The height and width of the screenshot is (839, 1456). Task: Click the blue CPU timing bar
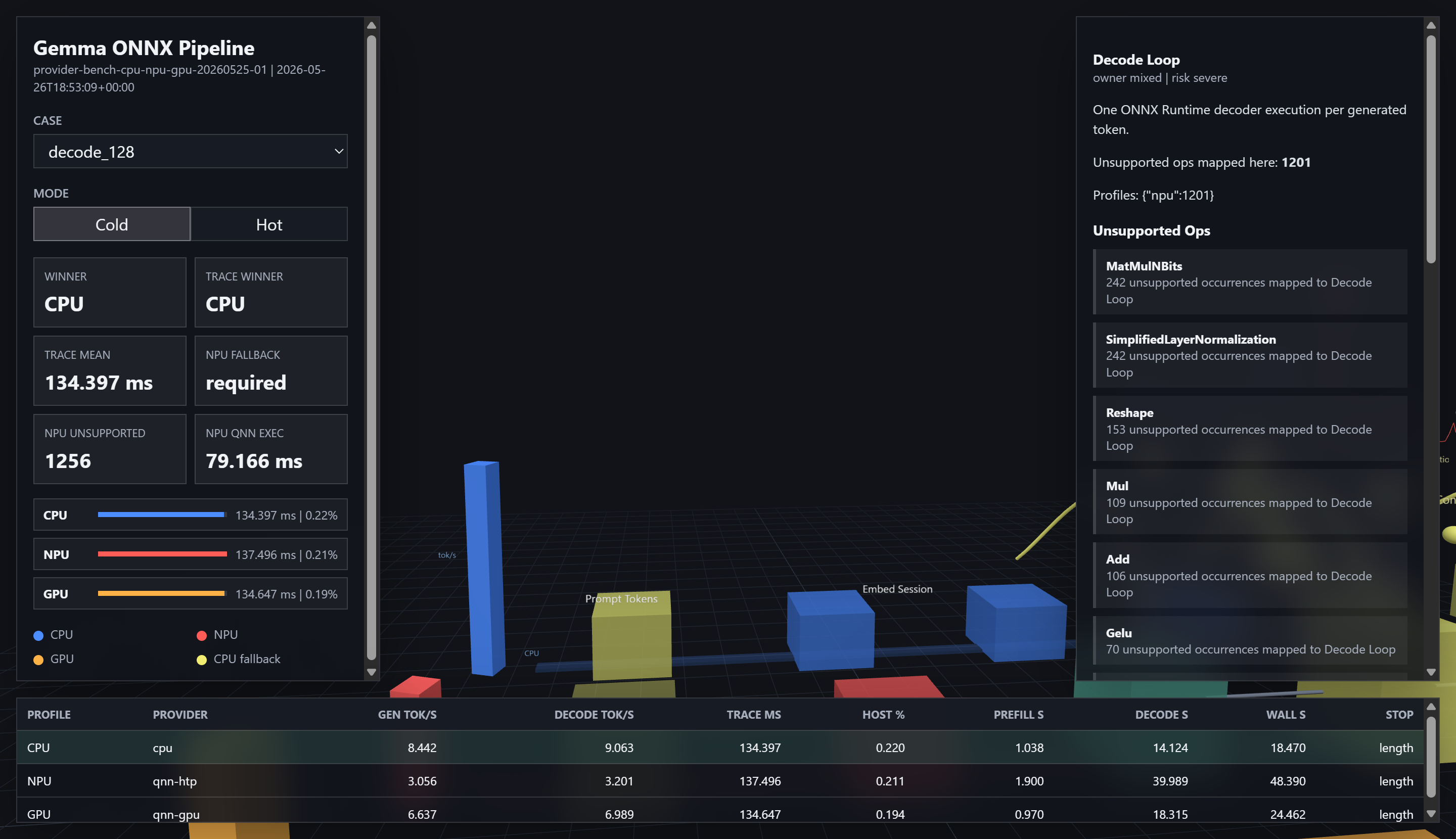(161, 515)
